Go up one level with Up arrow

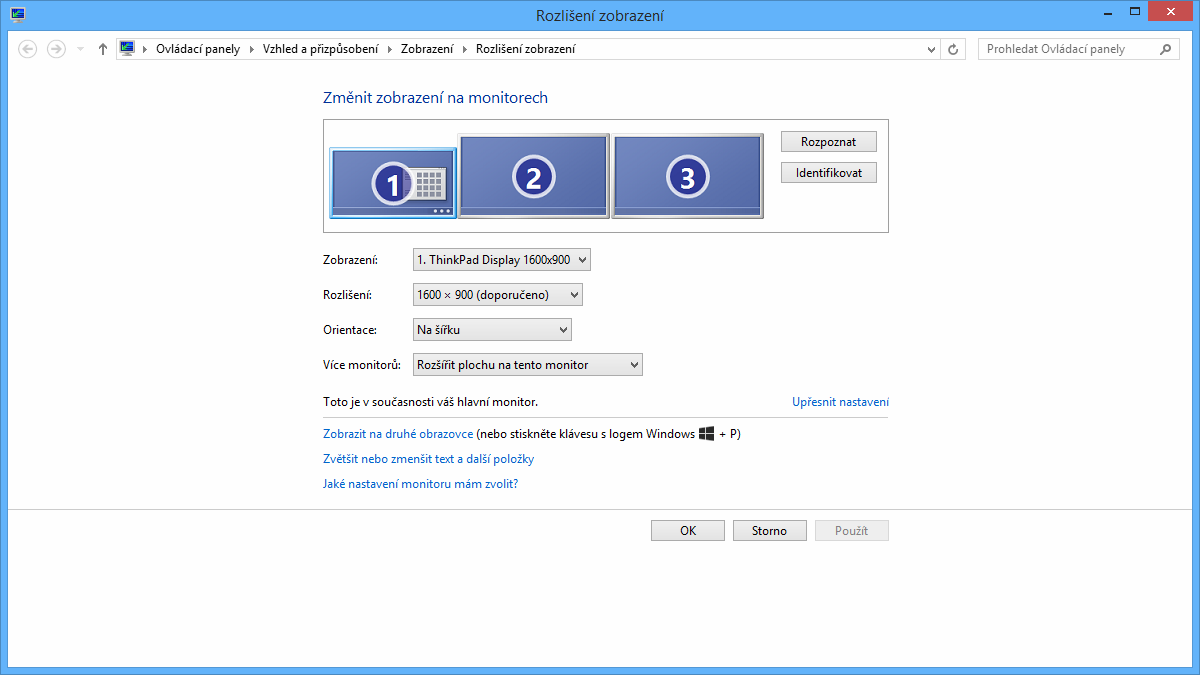tap(103, 49)
